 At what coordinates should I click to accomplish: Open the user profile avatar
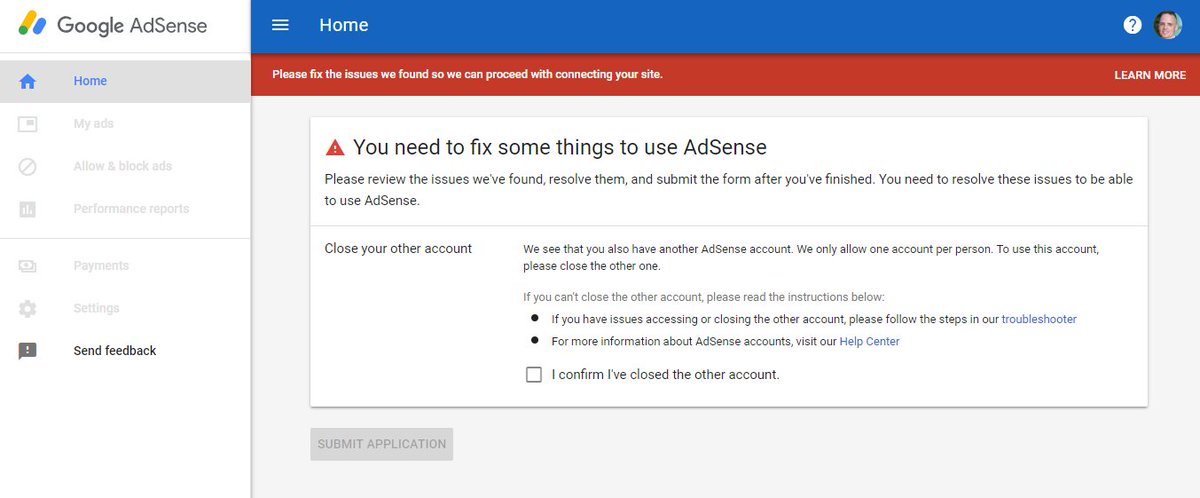point(1167,25)
